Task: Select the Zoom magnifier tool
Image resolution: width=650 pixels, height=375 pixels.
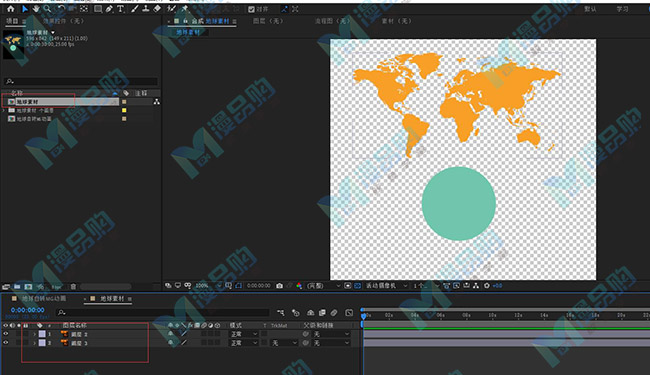Action: point(48,9)
